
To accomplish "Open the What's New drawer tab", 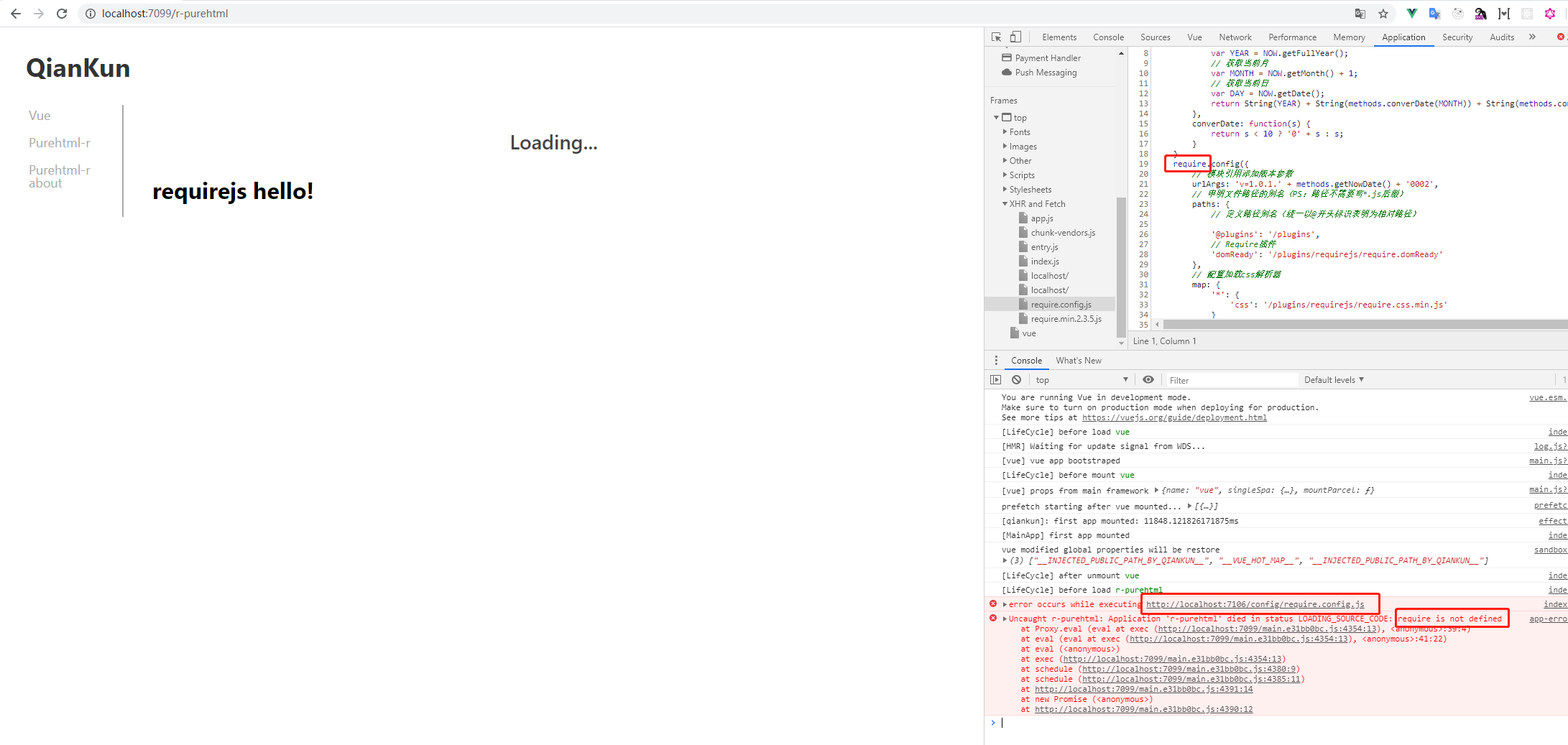I will click(1078, 361).
